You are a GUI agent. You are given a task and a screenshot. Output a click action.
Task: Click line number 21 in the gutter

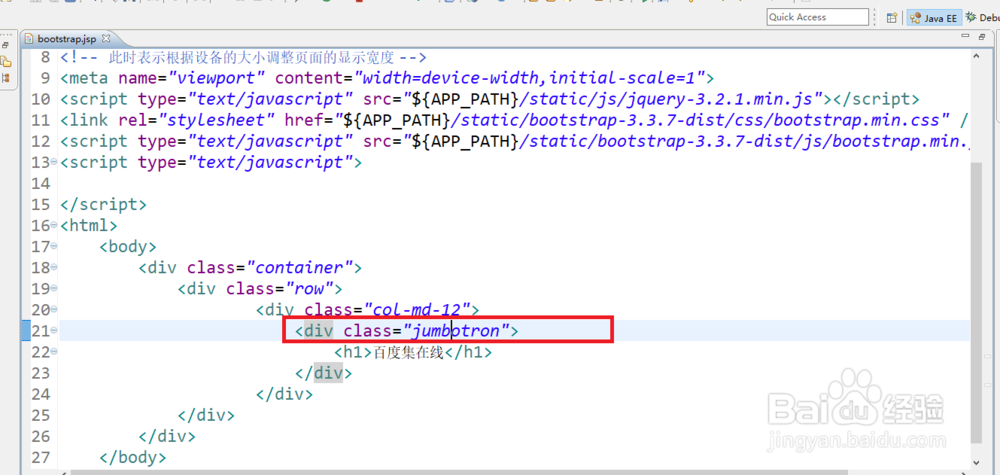click(40, 331)
